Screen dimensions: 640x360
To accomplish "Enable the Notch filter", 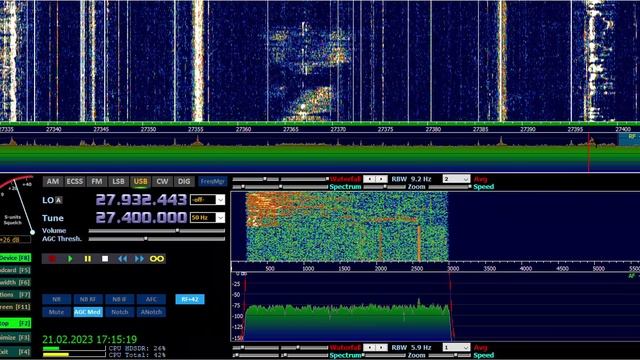I will [119, 312].
